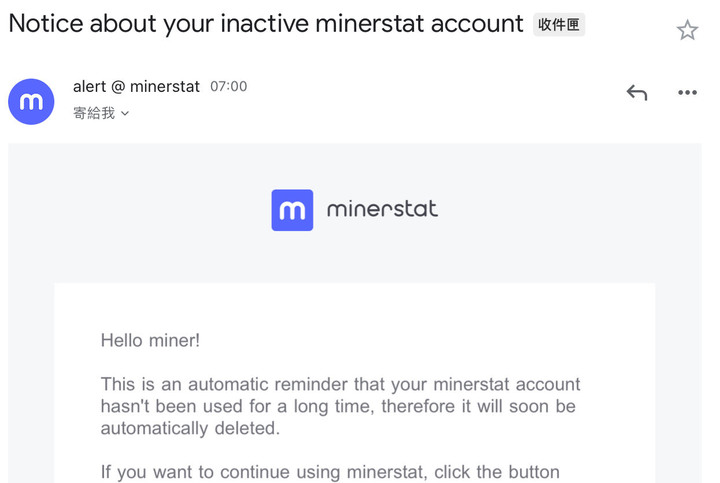Screen dimensions: 720x483
Task: Click the "If you want to continue" sentence
Action: pos(330,472)
